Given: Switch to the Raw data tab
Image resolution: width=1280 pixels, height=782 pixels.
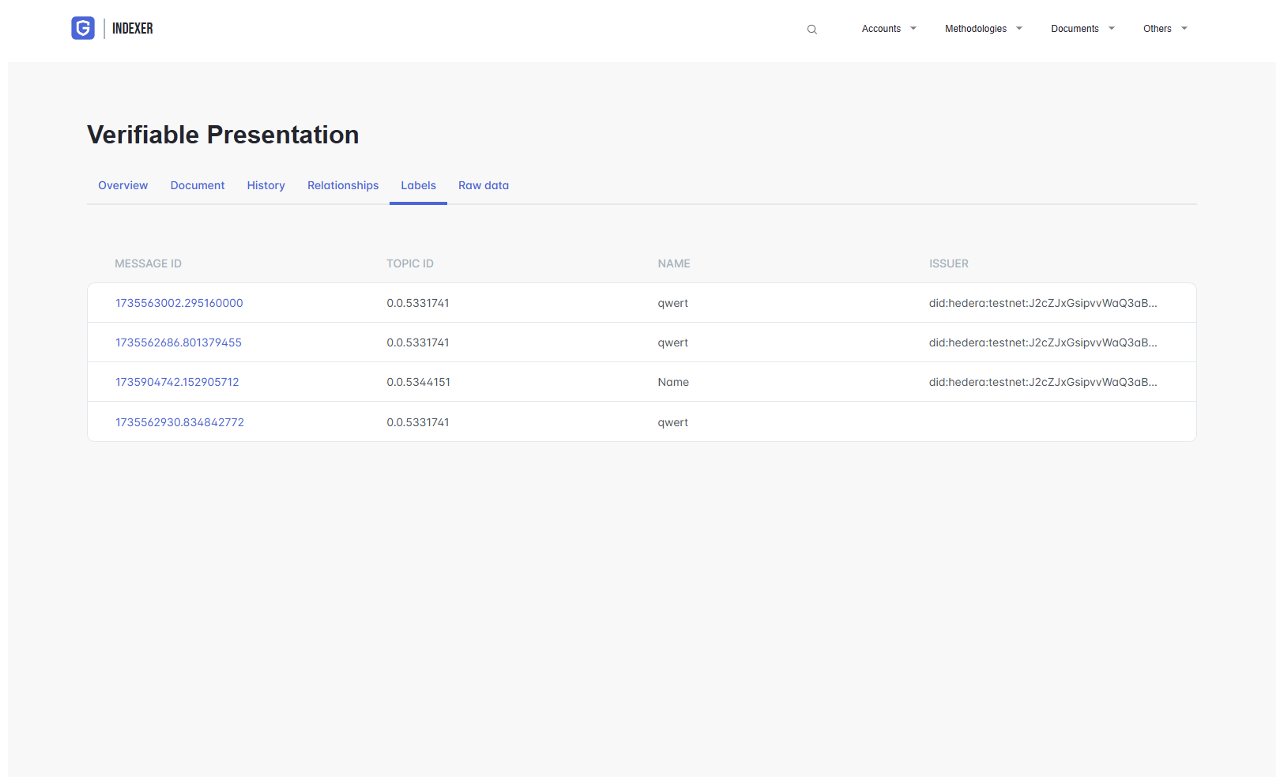Looking at the screenshot, I should coord(483,185).
